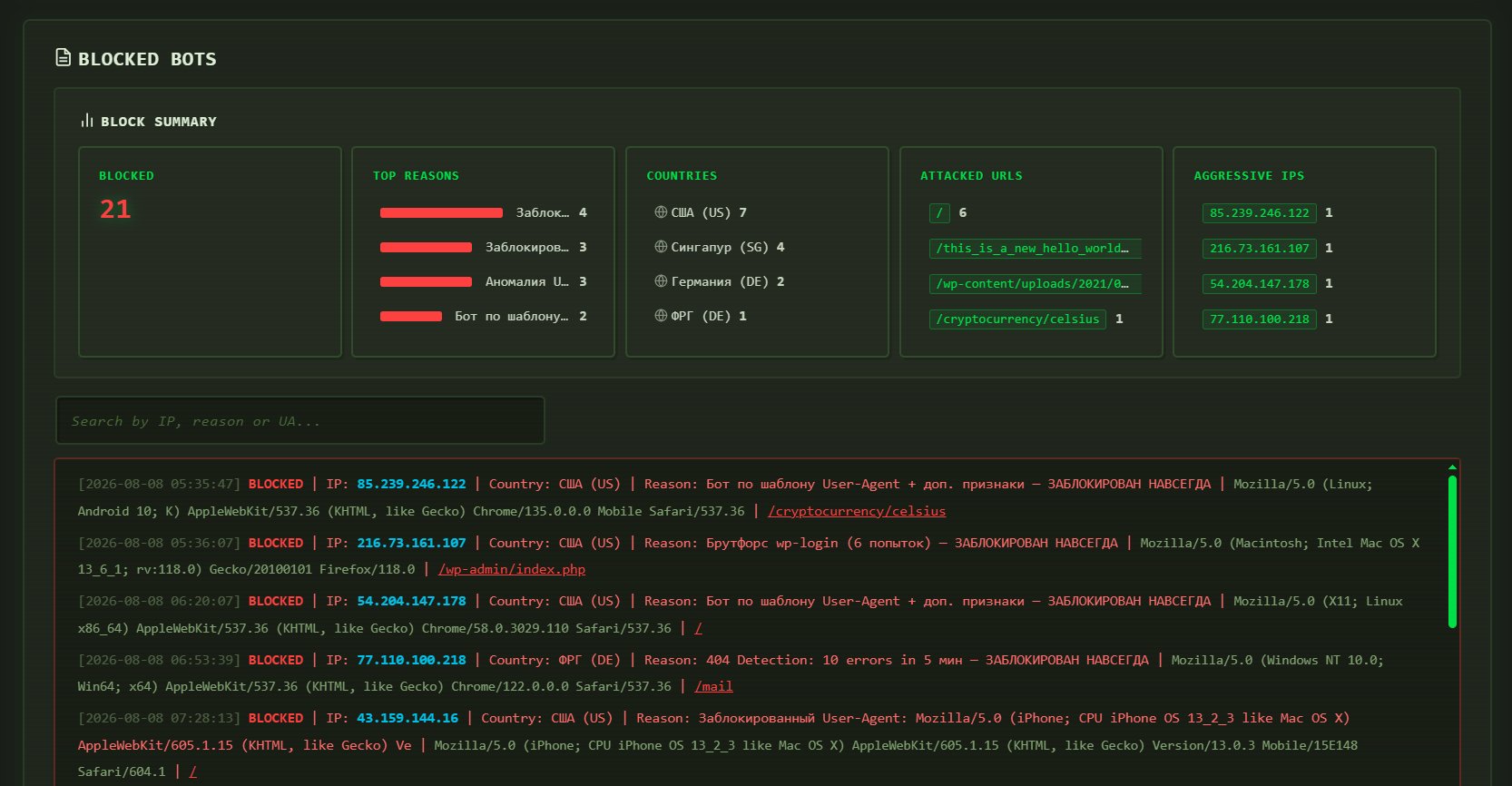
Task: Click the timestamp 2026-08-08 06:20:07
Action: (x=159, y=601)
